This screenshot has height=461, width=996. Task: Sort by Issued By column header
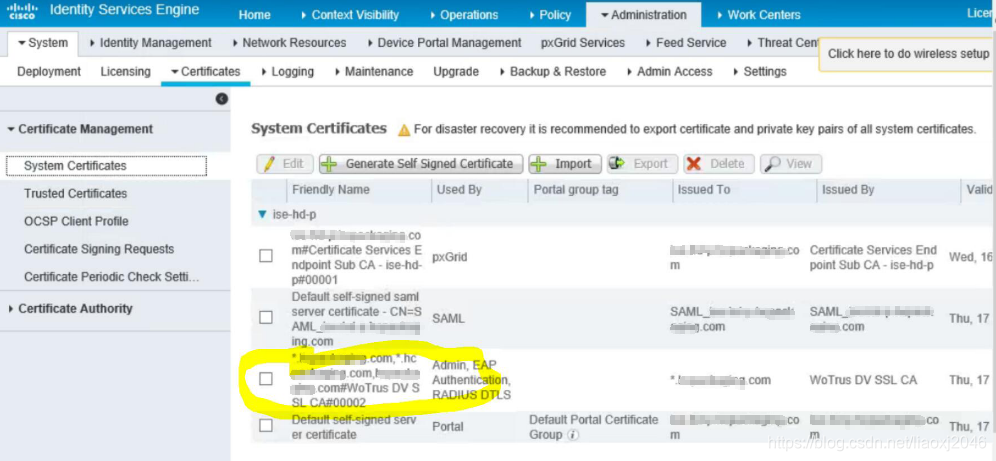click(848, 190)
